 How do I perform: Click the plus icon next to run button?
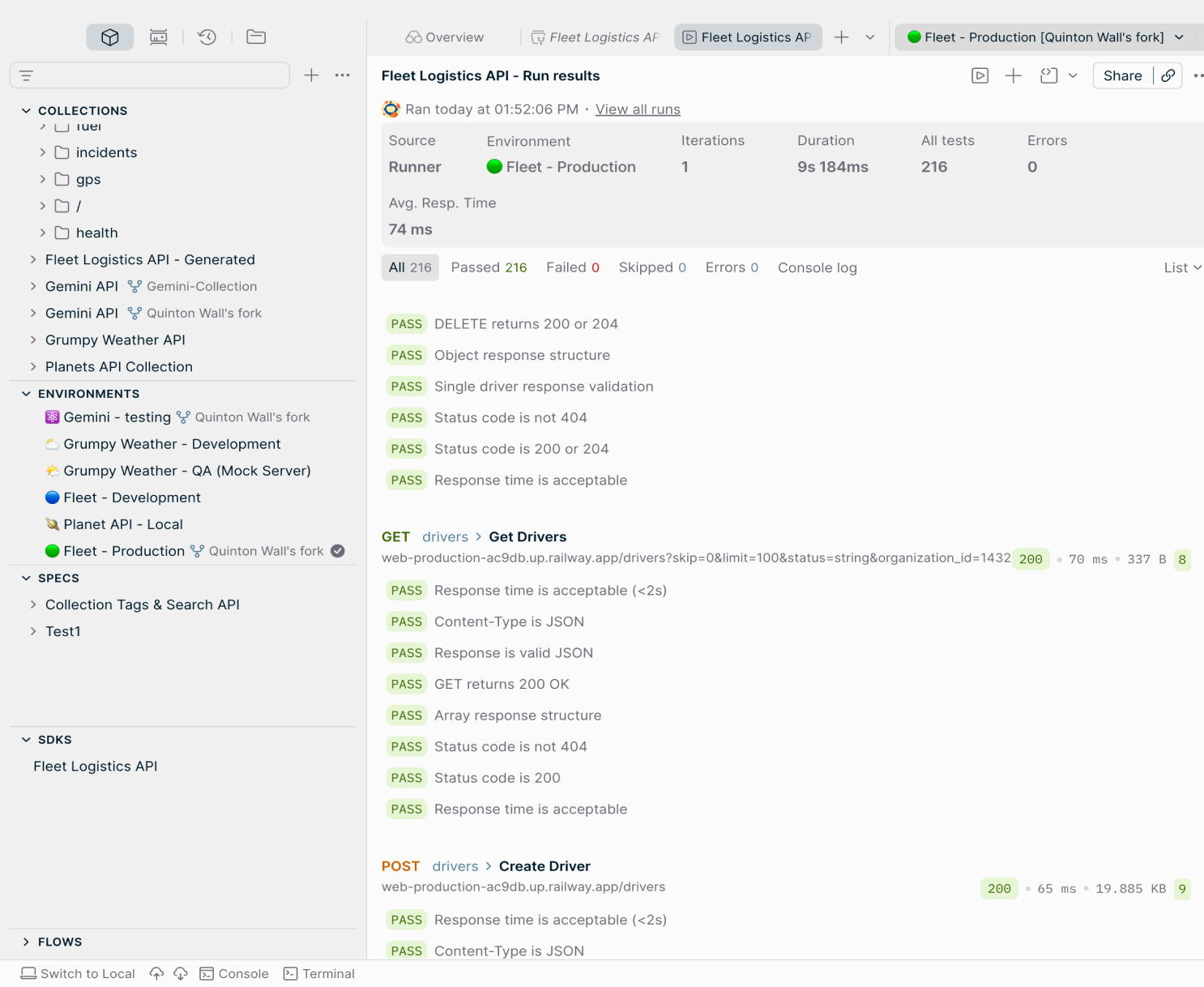[x=1013, y=75]
